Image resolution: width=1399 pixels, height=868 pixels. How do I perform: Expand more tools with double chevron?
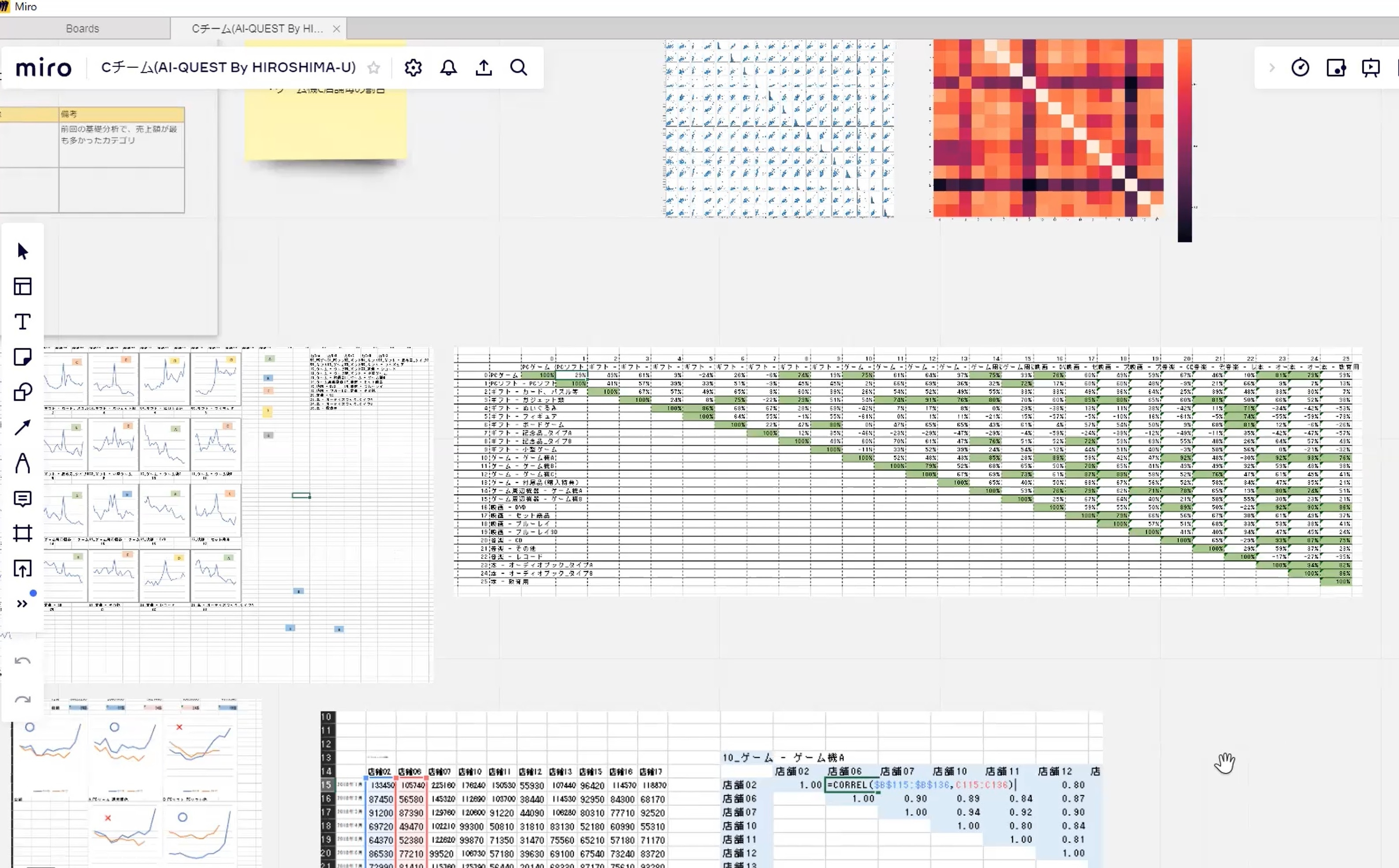[x=22, y=604]
